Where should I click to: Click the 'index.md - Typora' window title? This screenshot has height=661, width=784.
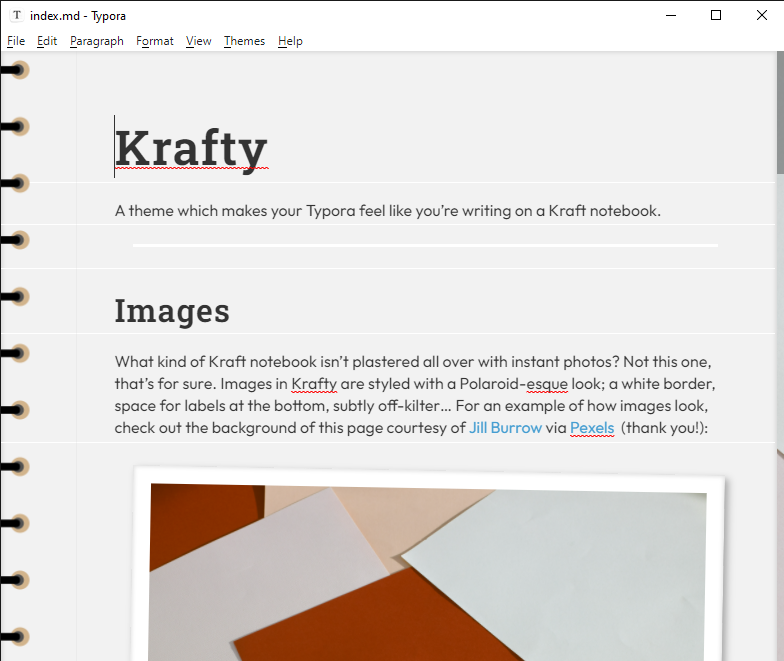[x=78, y=16]
